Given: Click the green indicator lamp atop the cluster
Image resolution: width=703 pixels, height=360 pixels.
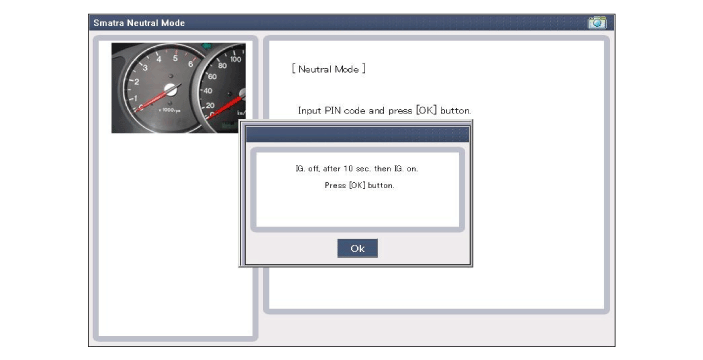Looking at the screenshot, I should [207, 46].
